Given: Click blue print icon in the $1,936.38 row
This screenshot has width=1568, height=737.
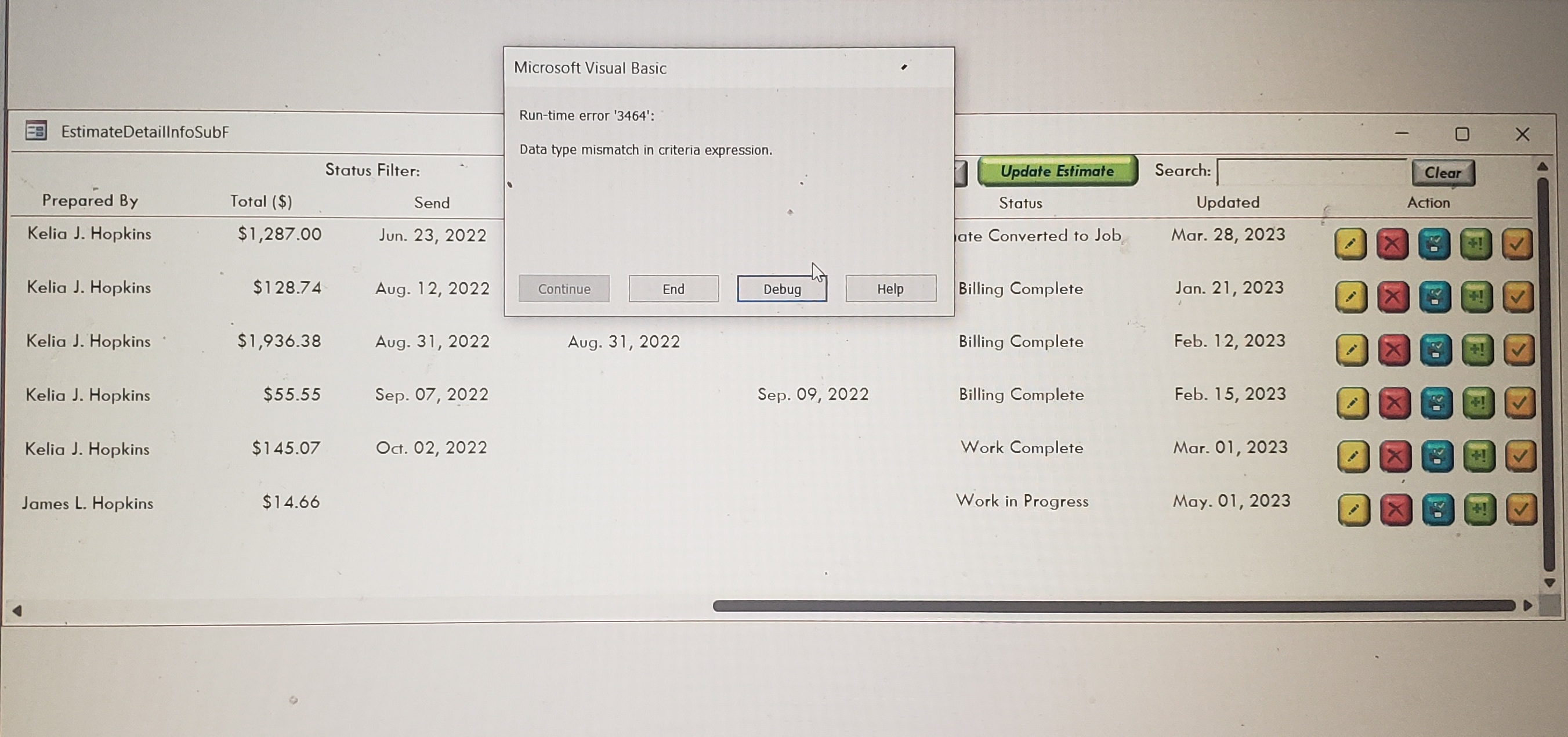Looking at the screenshot, I should (1435, 351).
